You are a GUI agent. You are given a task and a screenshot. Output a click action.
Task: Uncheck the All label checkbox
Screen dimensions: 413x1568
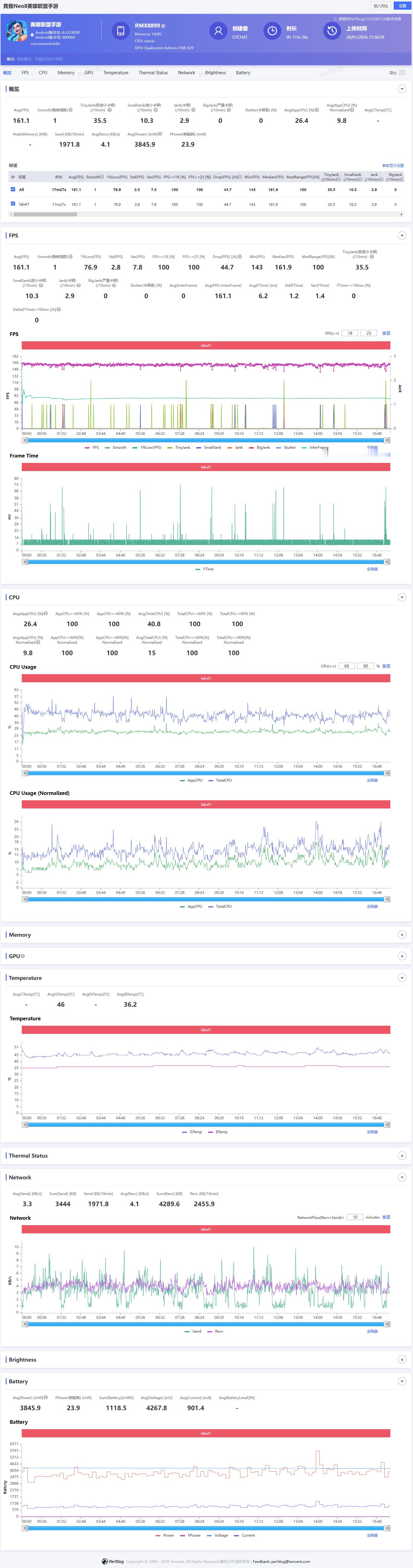pos(13,189)
